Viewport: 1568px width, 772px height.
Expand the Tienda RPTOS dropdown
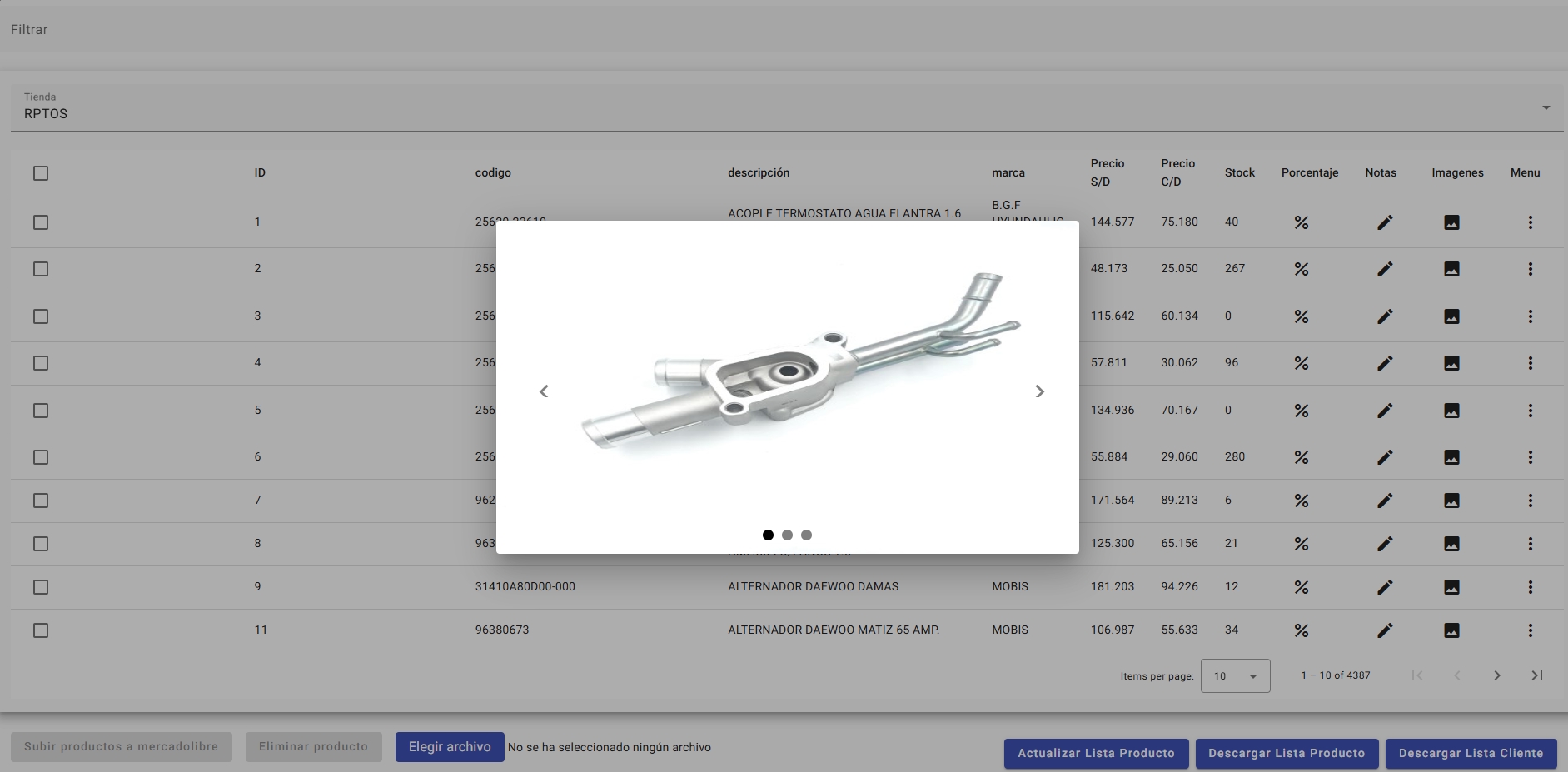pyautogui.click(x=1546, y=108)
